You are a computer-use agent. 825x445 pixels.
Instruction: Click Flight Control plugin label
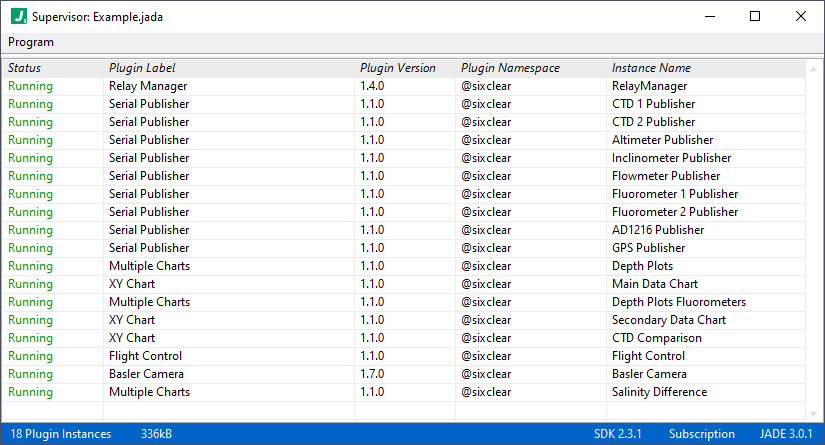click(x=145, y=356)
